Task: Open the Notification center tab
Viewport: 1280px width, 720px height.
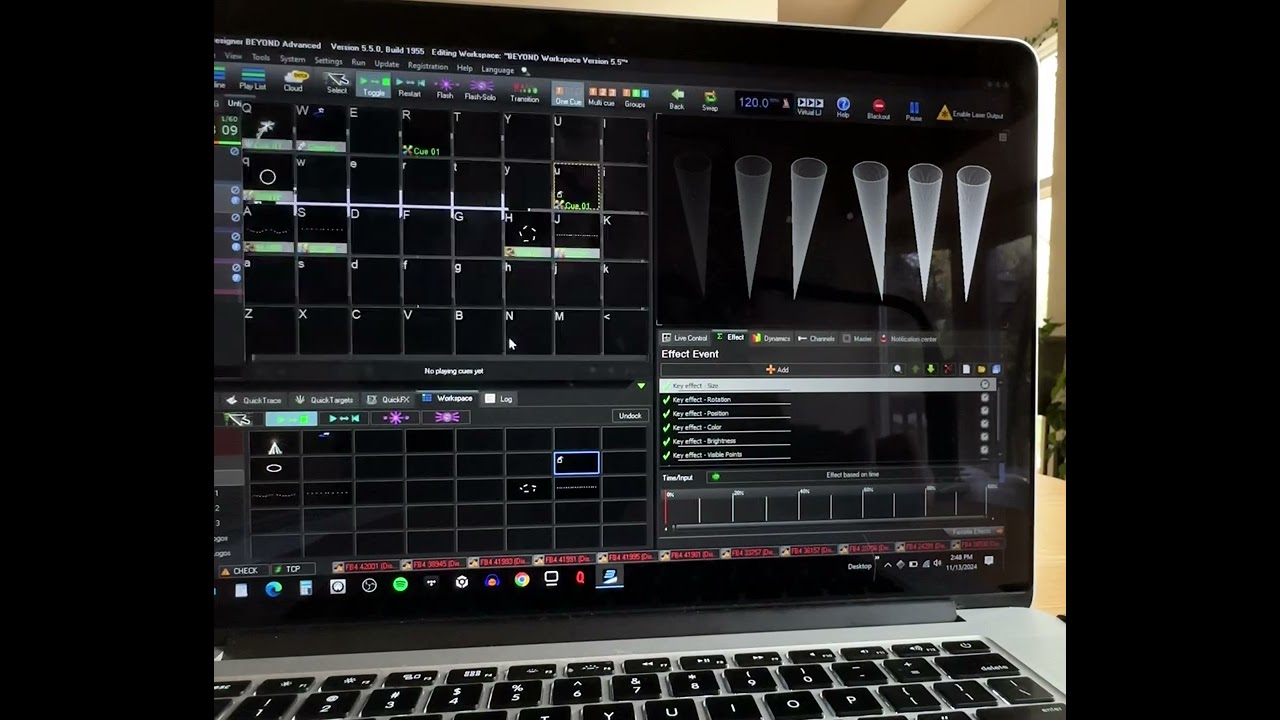Action: click(x=908, y=339)
